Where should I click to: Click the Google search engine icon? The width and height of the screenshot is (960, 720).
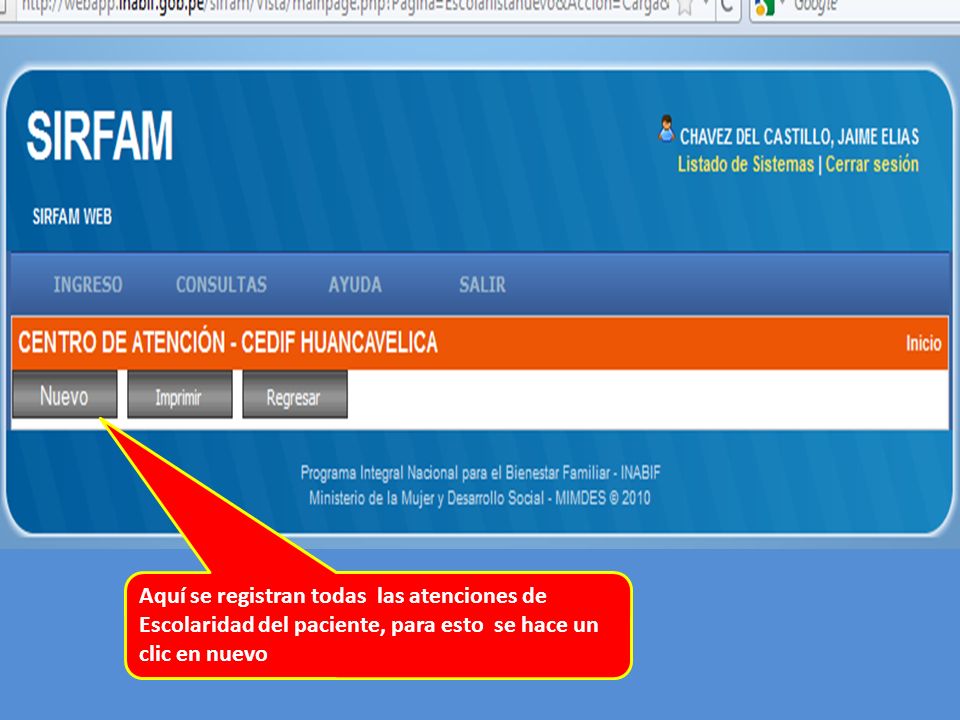tap(765, 7)
